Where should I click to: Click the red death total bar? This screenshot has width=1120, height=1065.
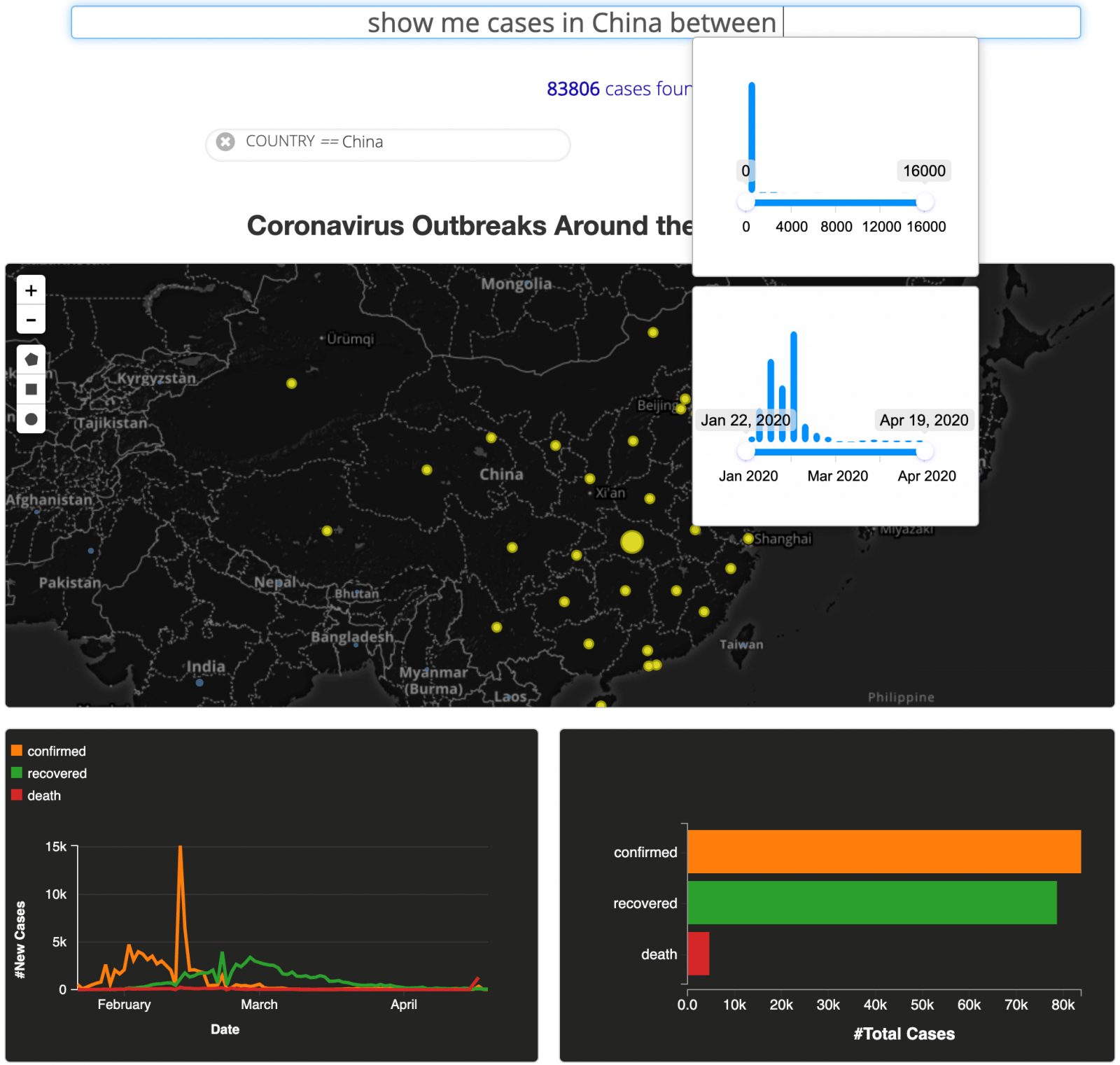[699, 953]
